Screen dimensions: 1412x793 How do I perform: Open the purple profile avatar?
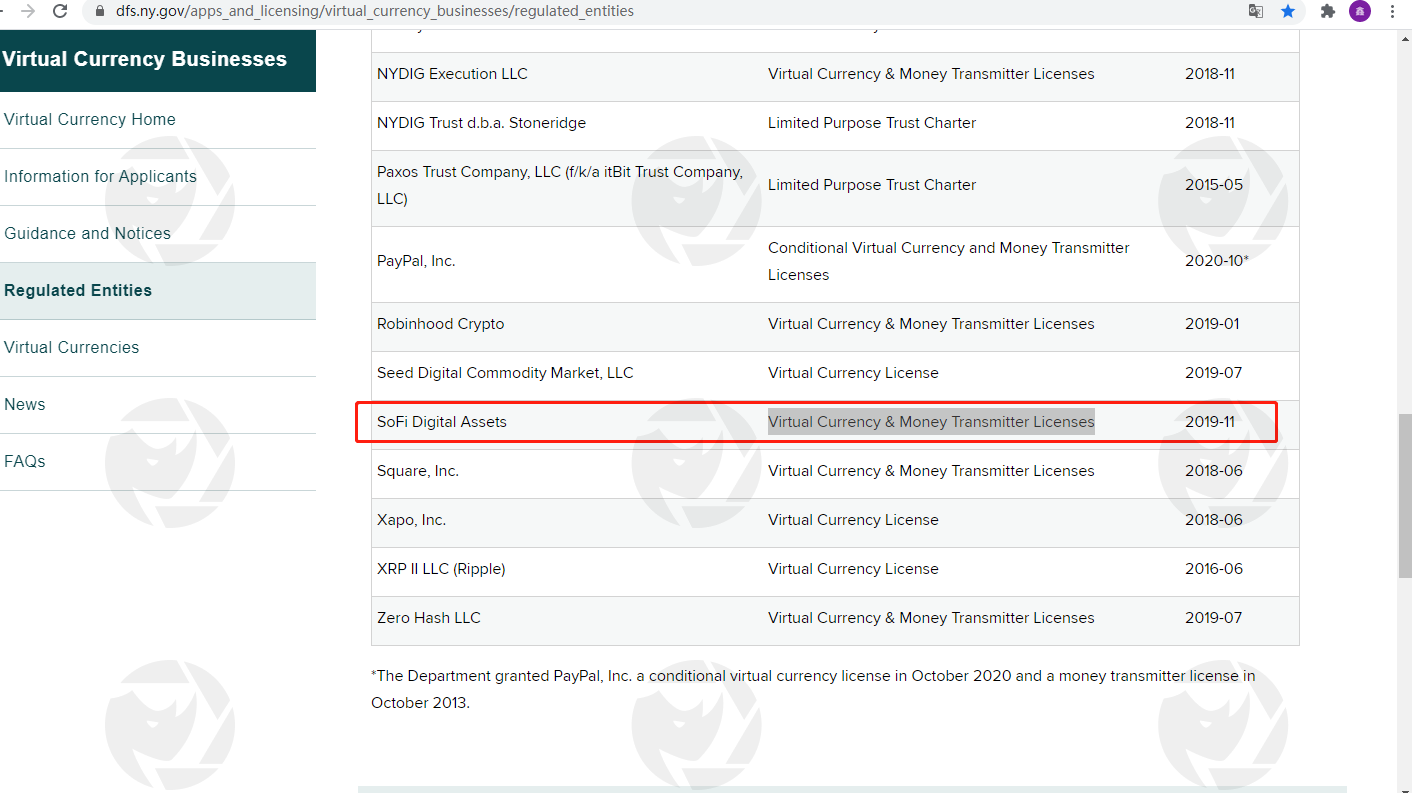point(1359,12)
